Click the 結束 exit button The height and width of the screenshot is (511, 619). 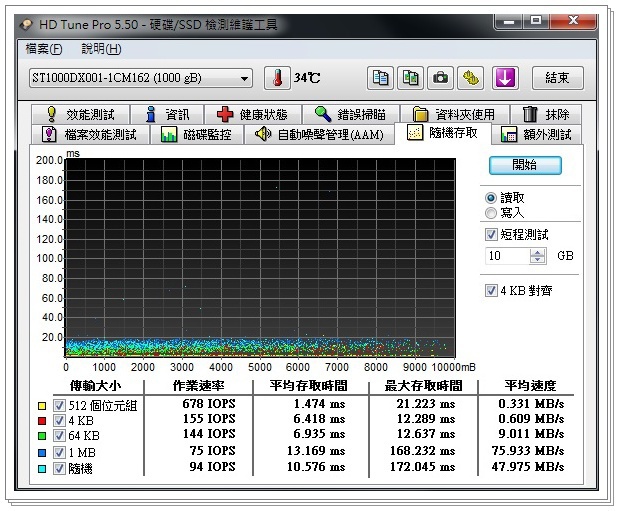pos(557,78)
